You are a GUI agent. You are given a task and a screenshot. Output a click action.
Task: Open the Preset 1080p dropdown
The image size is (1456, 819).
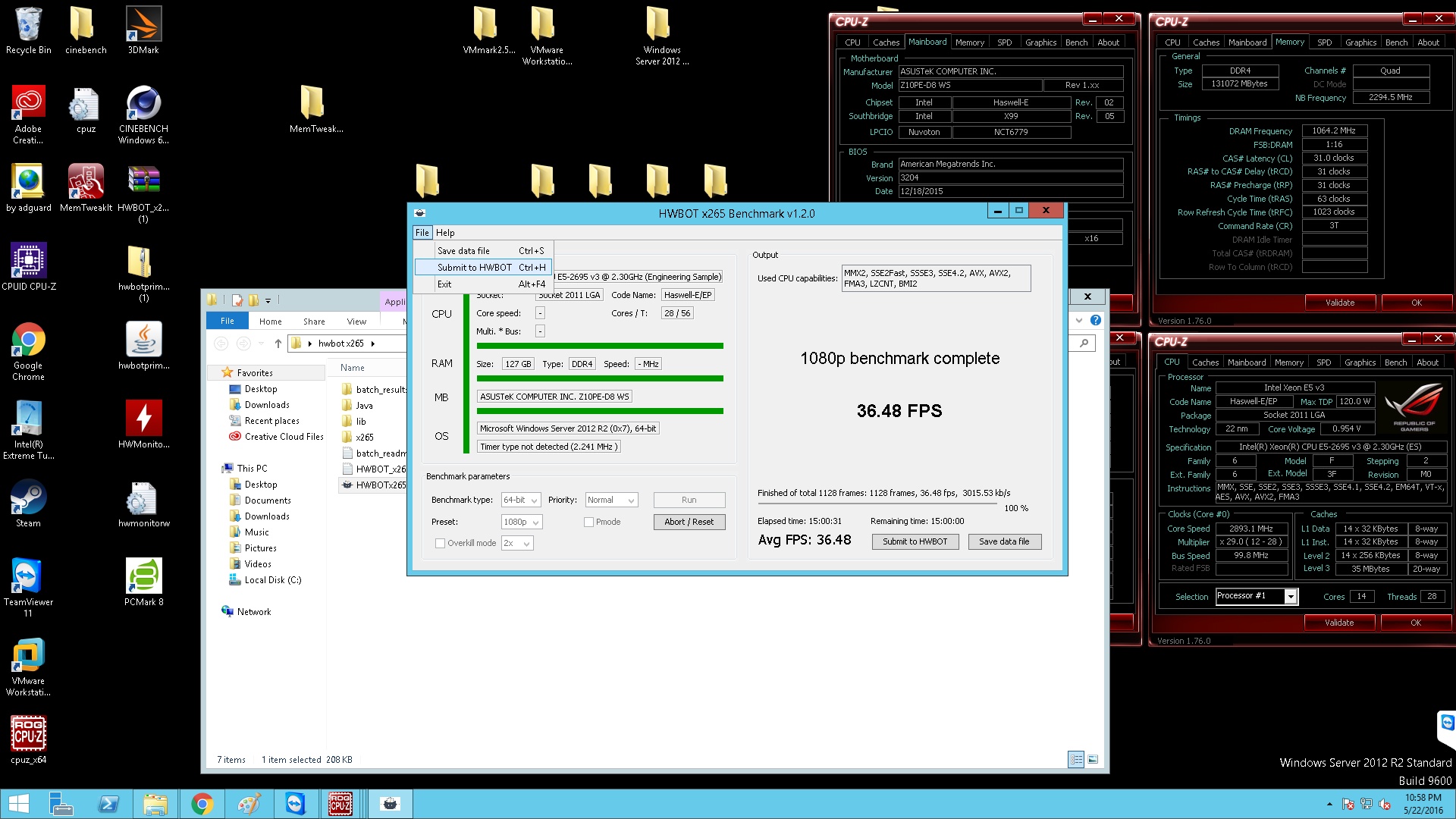[522, 522]
